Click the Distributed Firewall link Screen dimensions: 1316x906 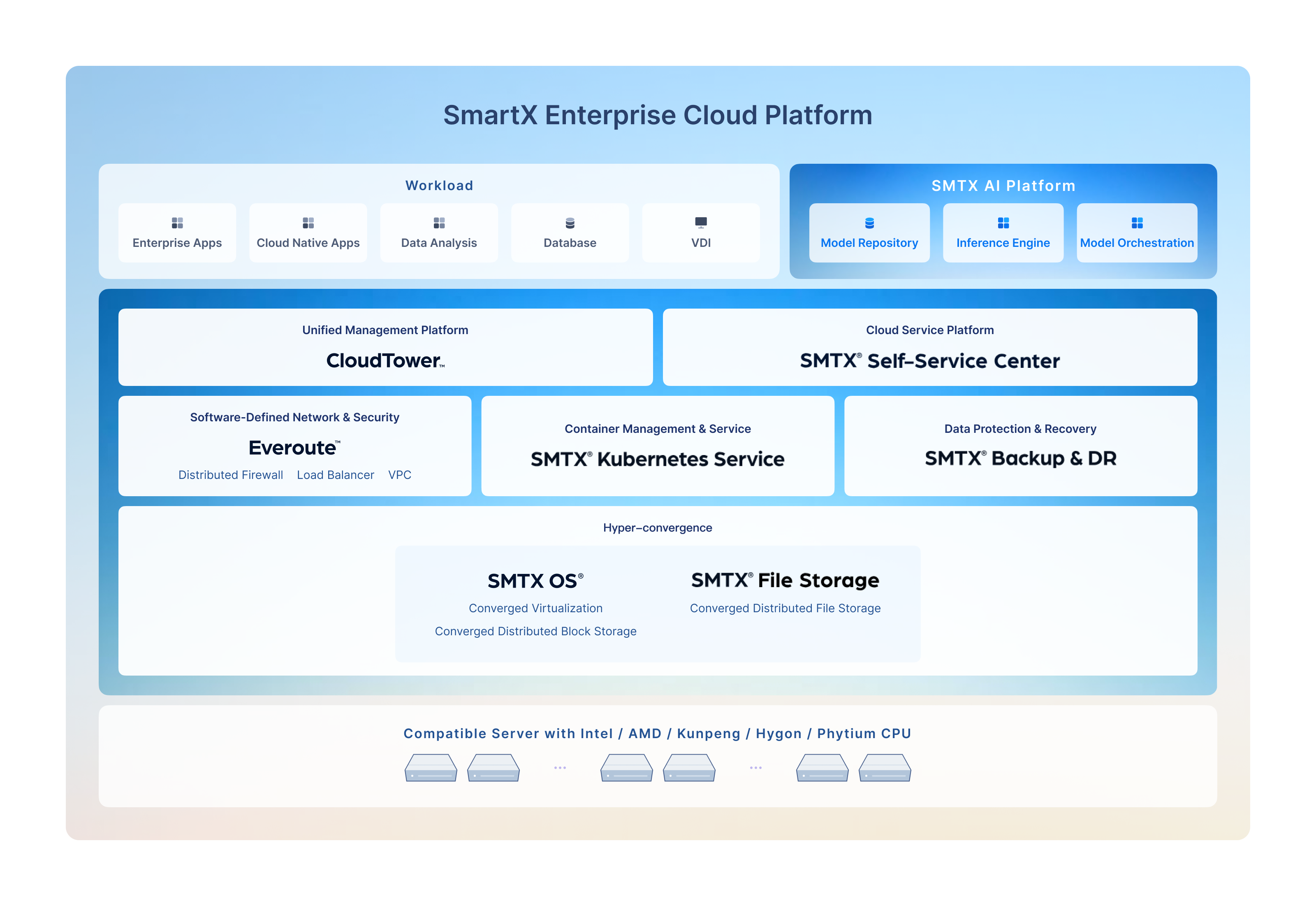(x=230, y=474)
